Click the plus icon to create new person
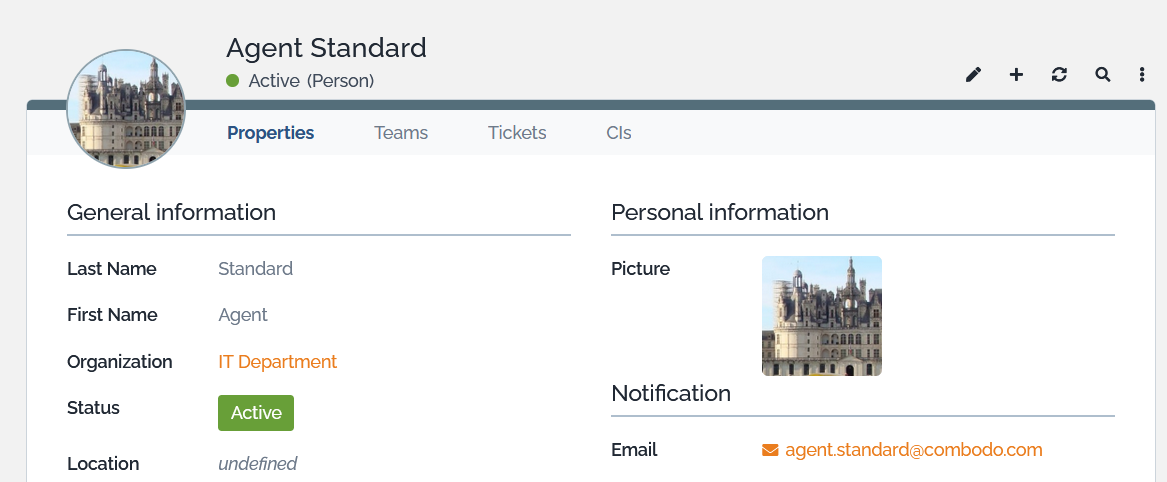1167x482 pixels. pyautogui.click(x=1016, y=75)
